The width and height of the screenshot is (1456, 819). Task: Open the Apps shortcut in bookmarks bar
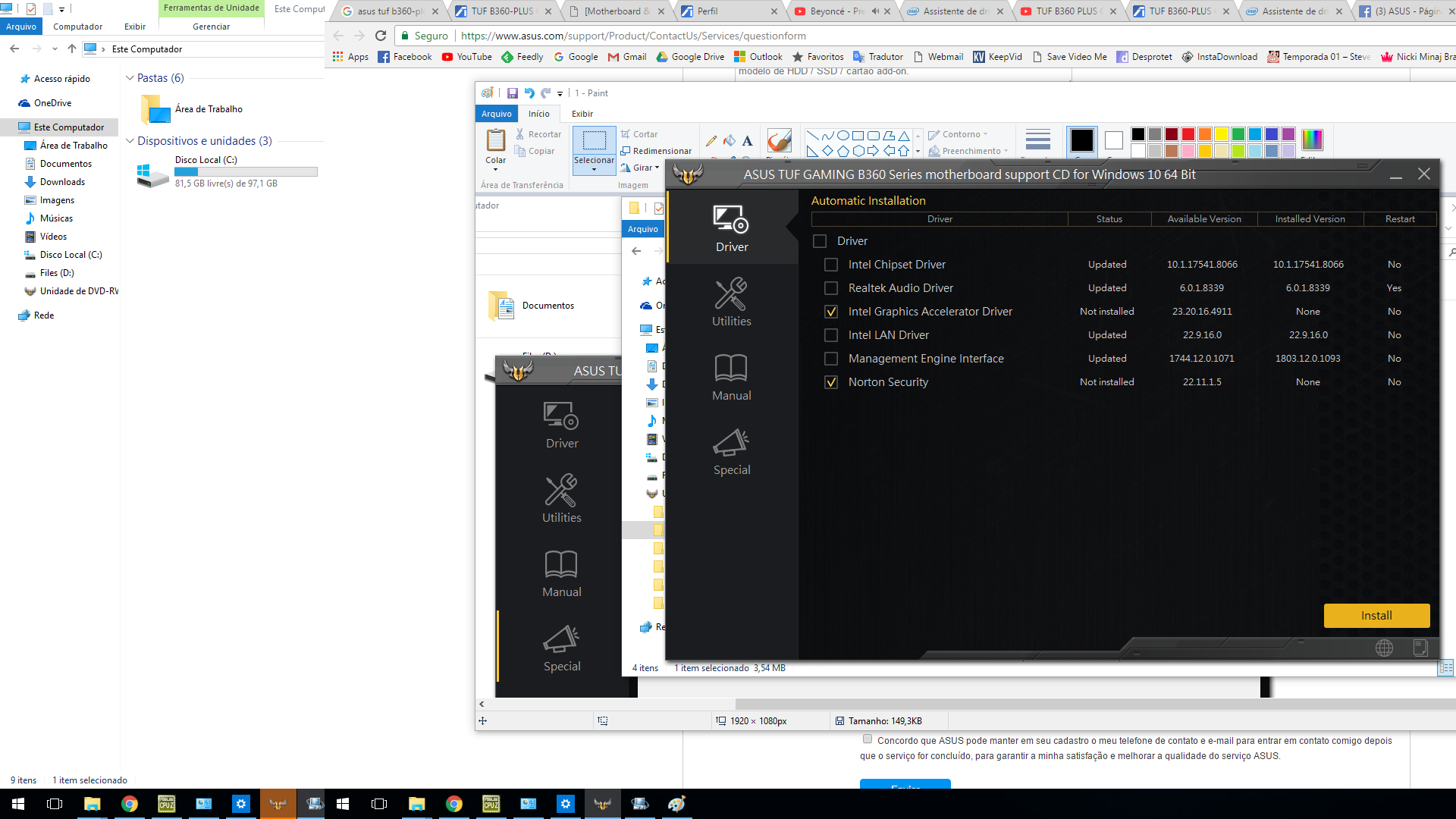(x=350, y=57)
